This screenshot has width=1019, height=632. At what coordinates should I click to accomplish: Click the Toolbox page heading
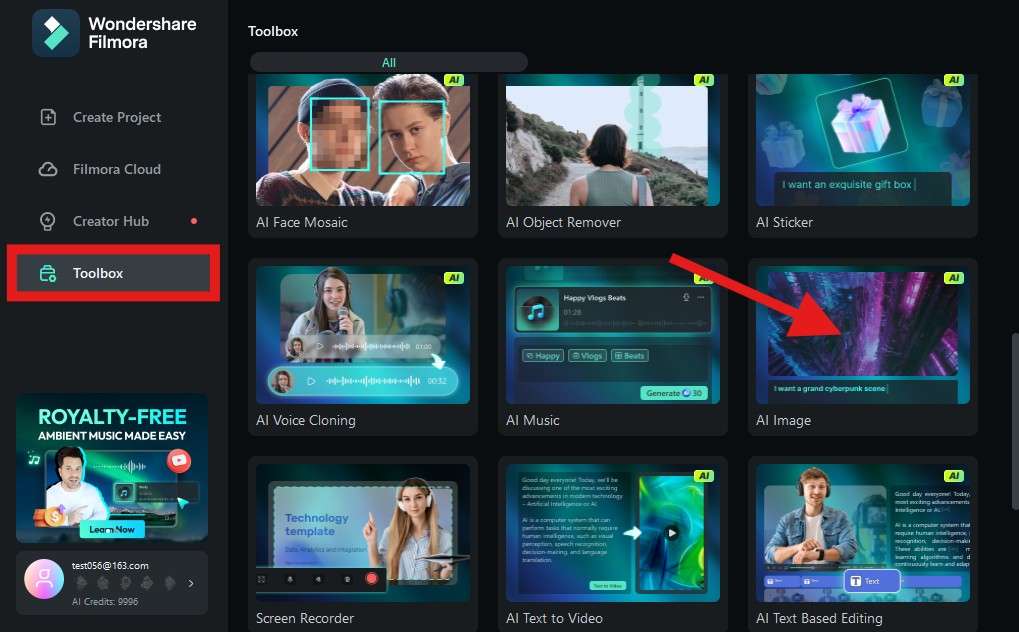(x=273, y=31)
